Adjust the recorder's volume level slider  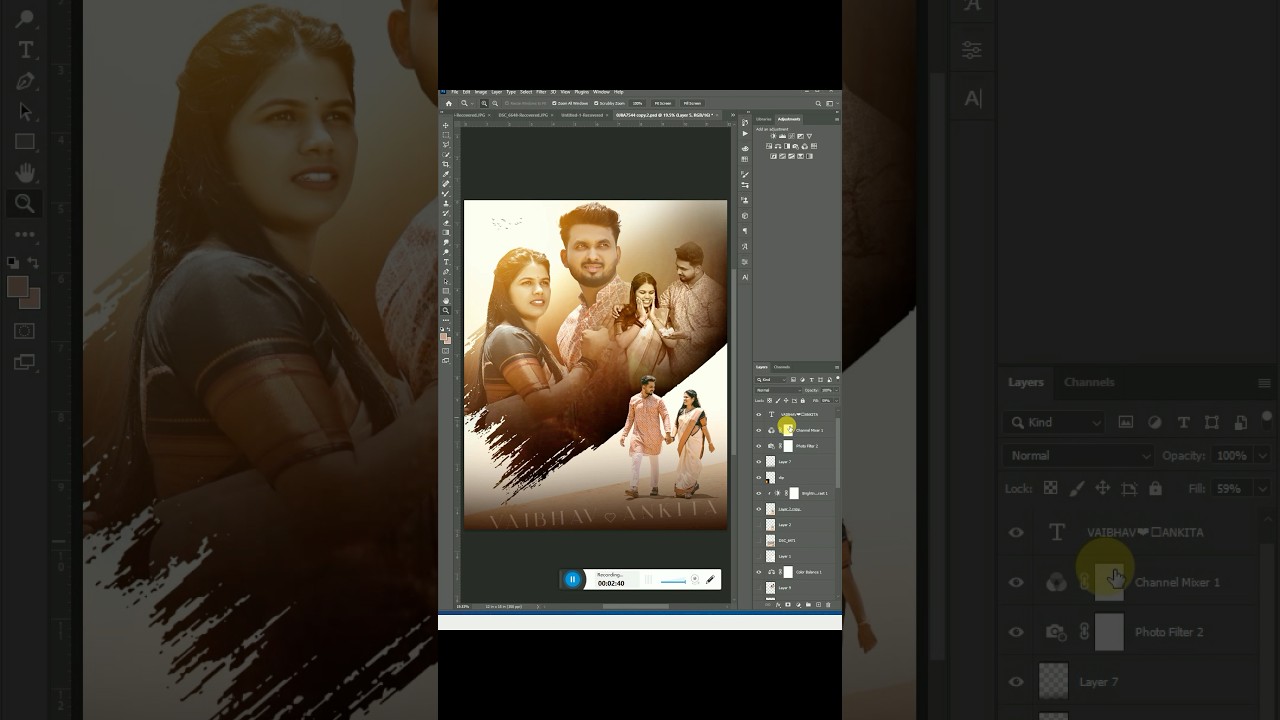coord(673,582)
